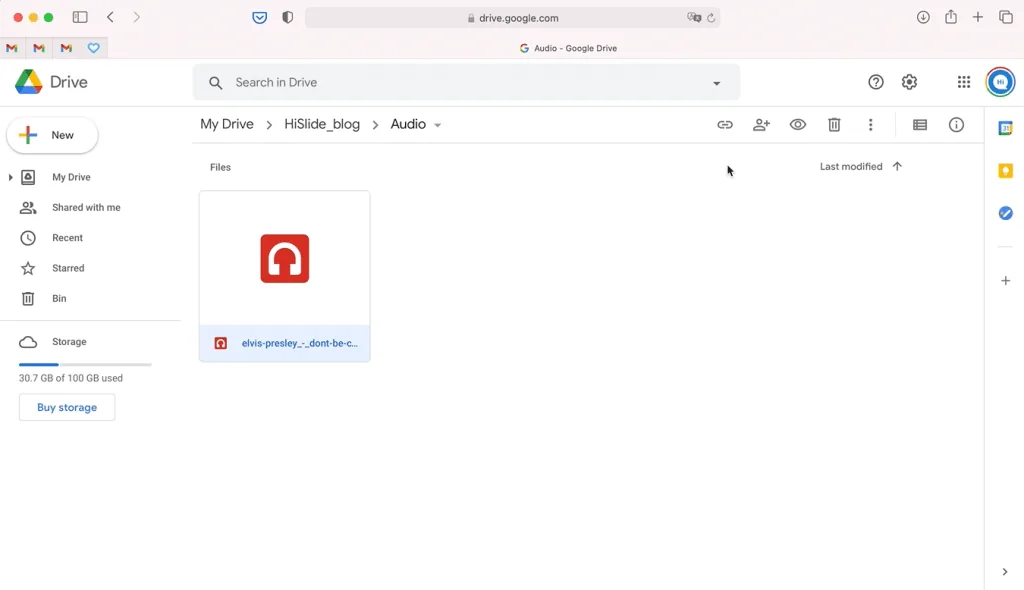Click the translate page icon

[694, 18]
